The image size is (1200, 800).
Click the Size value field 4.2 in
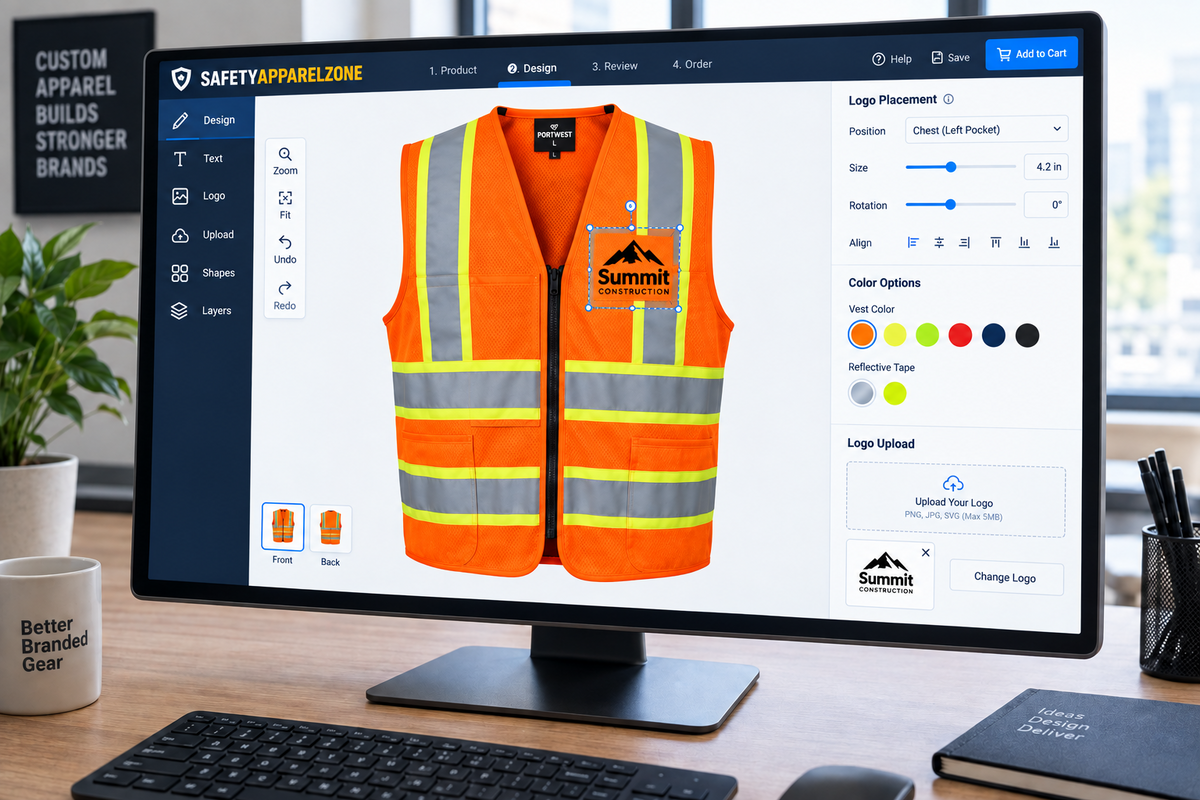pyautogui.click(x=1046, y=167)
